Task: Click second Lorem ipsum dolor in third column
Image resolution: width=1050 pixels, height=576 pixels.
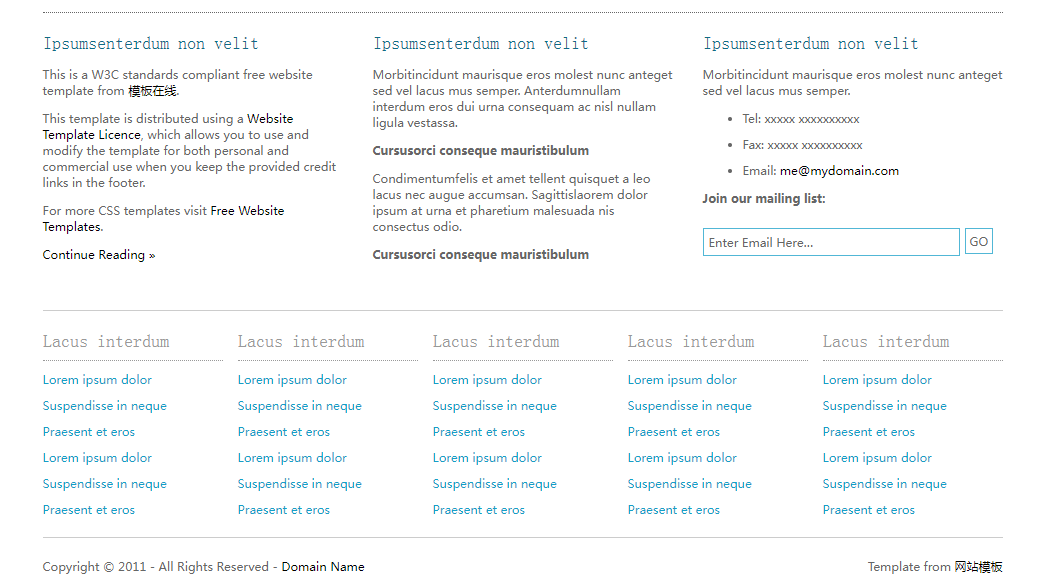Action: tap(487, 458)
